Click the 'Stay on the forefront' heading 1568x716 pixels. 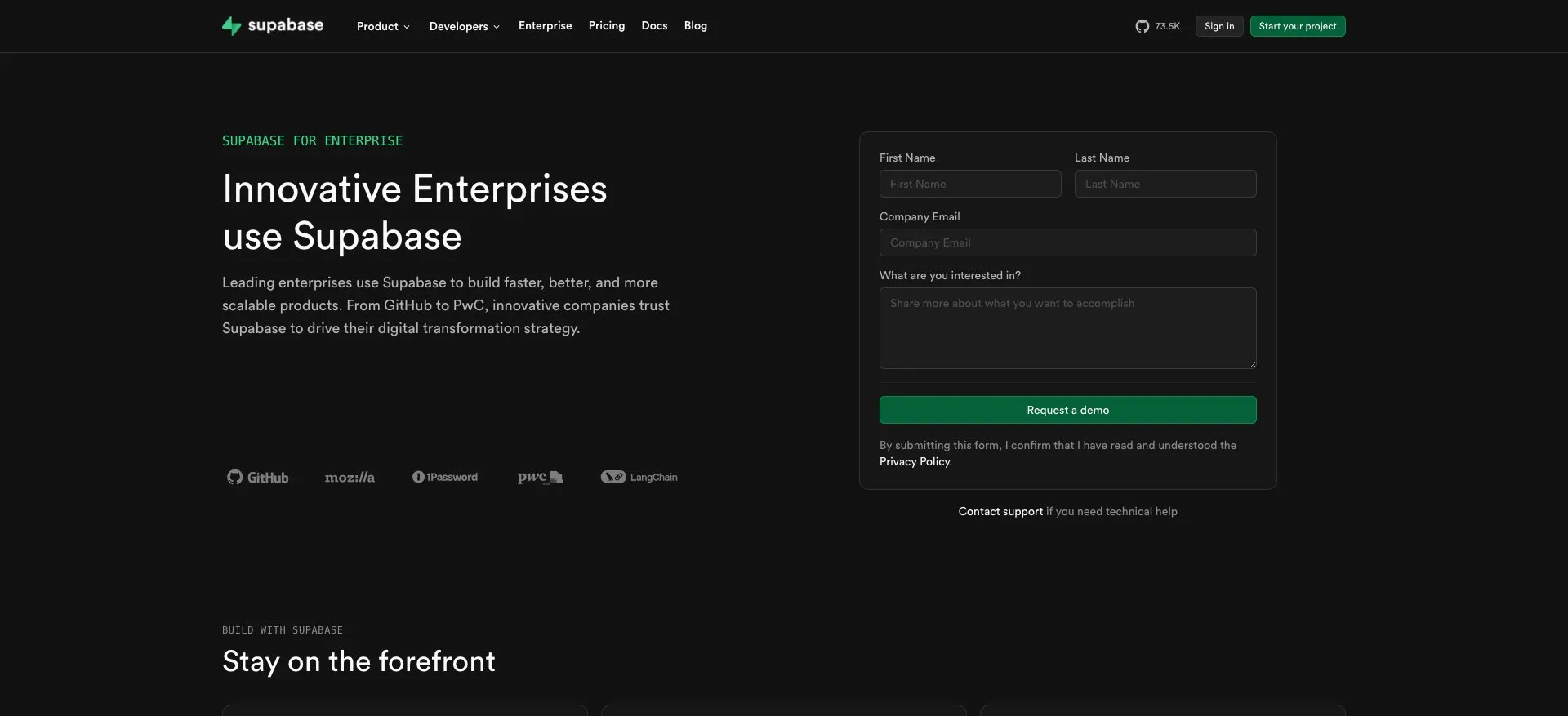click(359, 661)
